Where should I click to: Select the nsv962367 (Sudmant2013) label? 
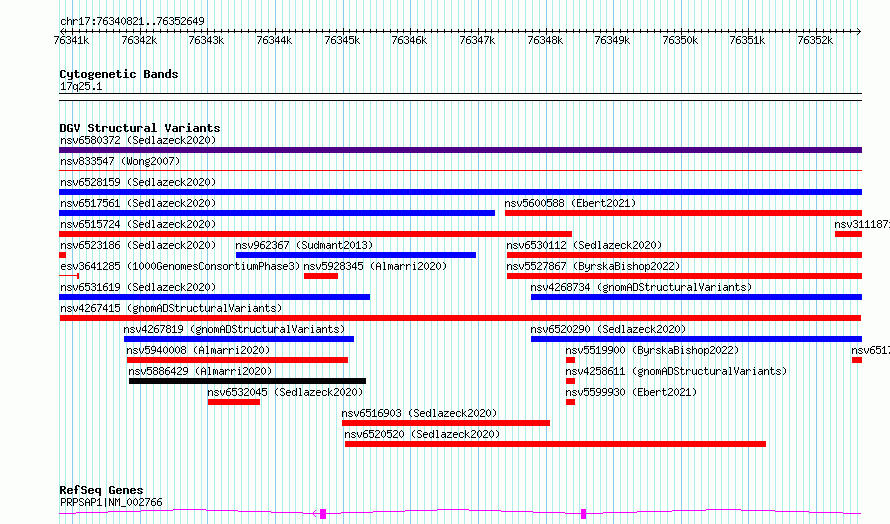[304, 245]
